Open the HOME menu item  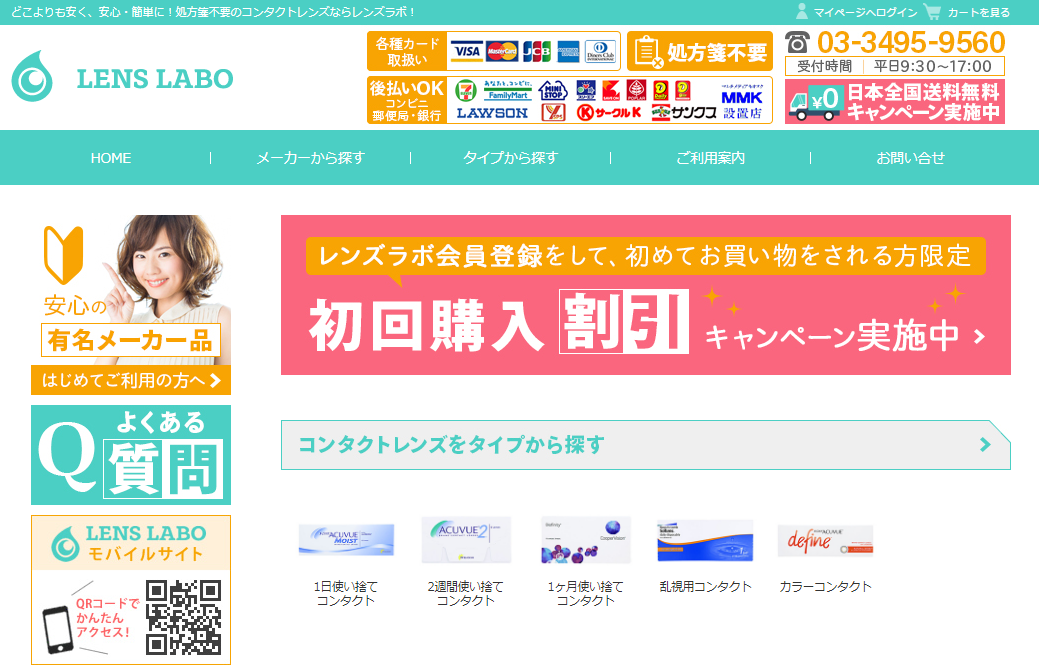pos(111,158)
